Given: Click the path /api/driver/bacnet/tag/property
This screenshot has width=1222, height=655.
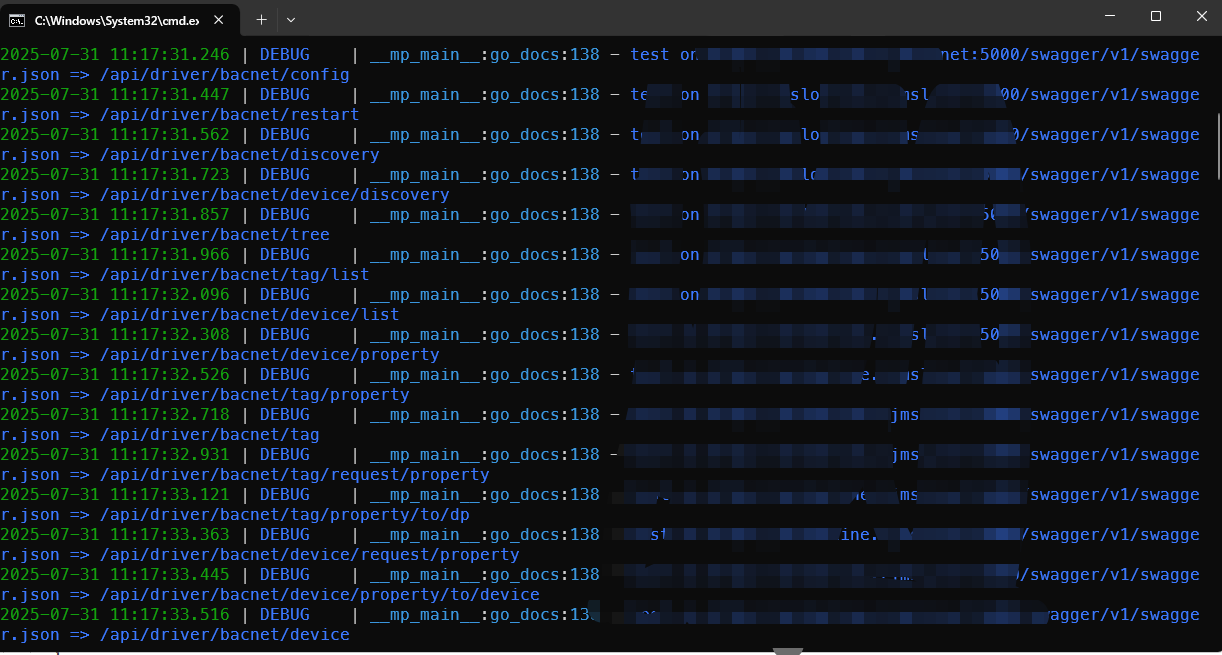Looking at the screenshot, I should [255, 395].
